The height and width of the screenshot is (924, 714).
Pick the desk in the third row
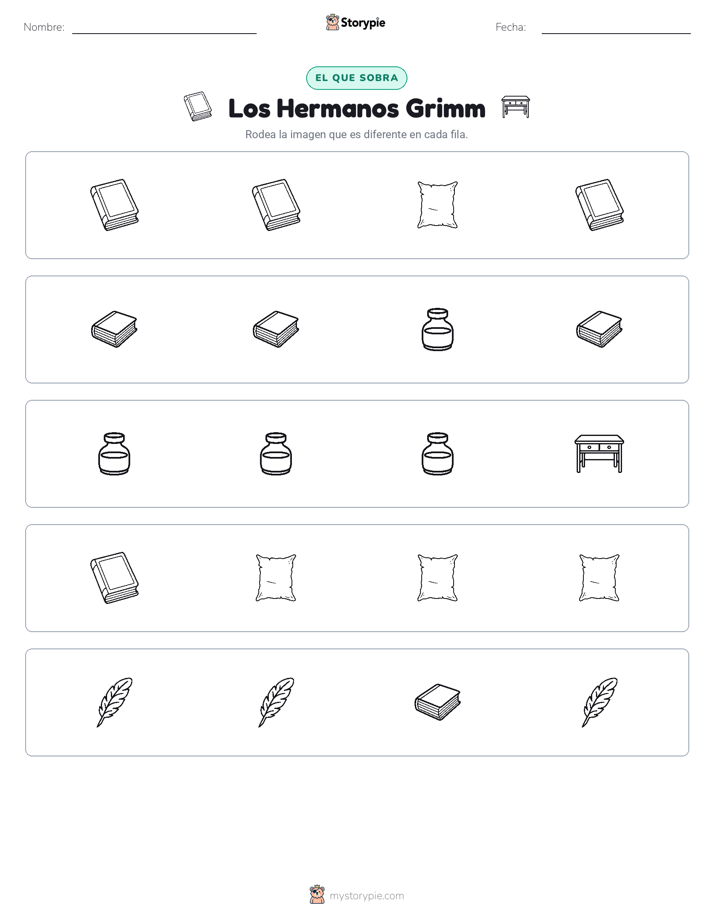[x=599, y=454]
